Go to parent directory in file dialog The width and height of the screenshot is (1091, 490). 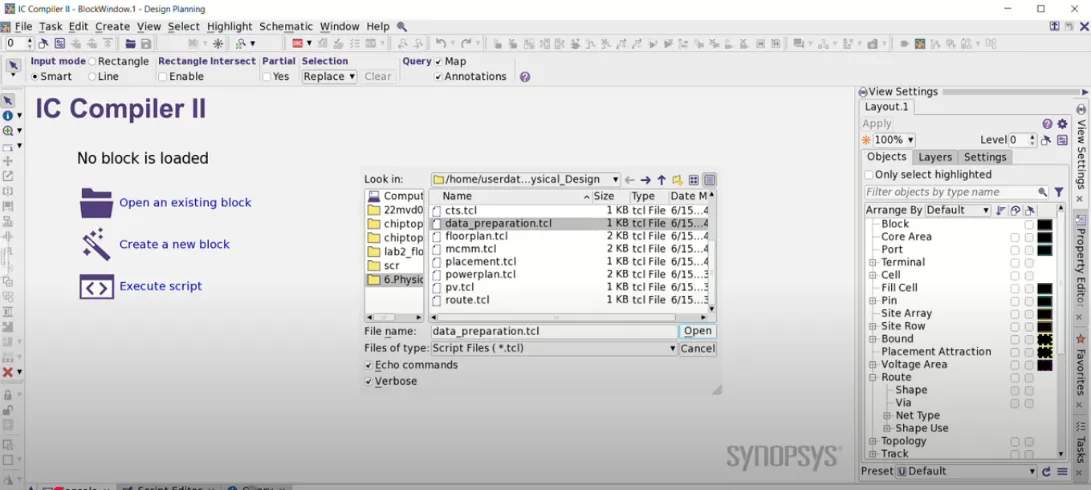pos(662,180)
